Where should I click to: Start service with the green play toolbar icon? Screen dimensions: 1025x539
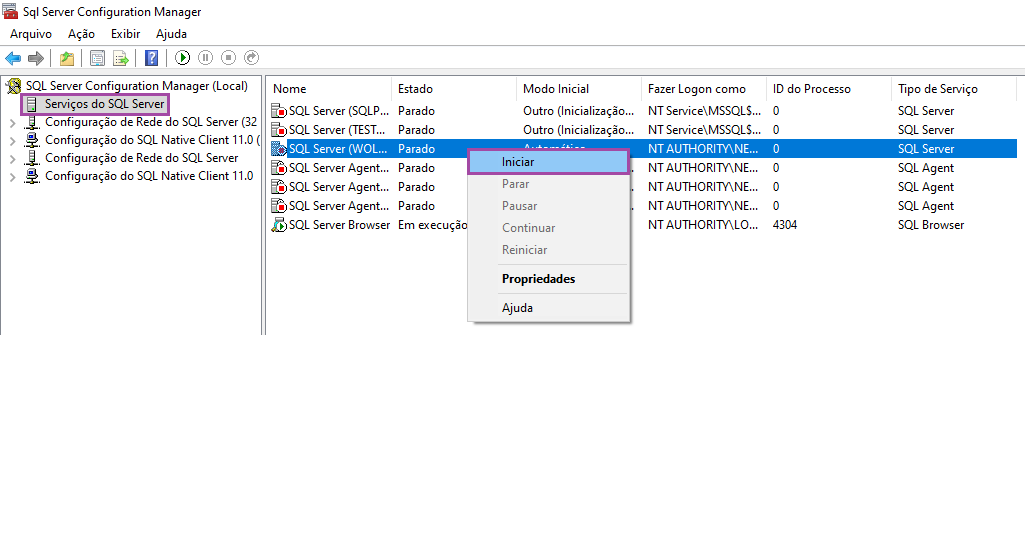(x=183, y=58)
